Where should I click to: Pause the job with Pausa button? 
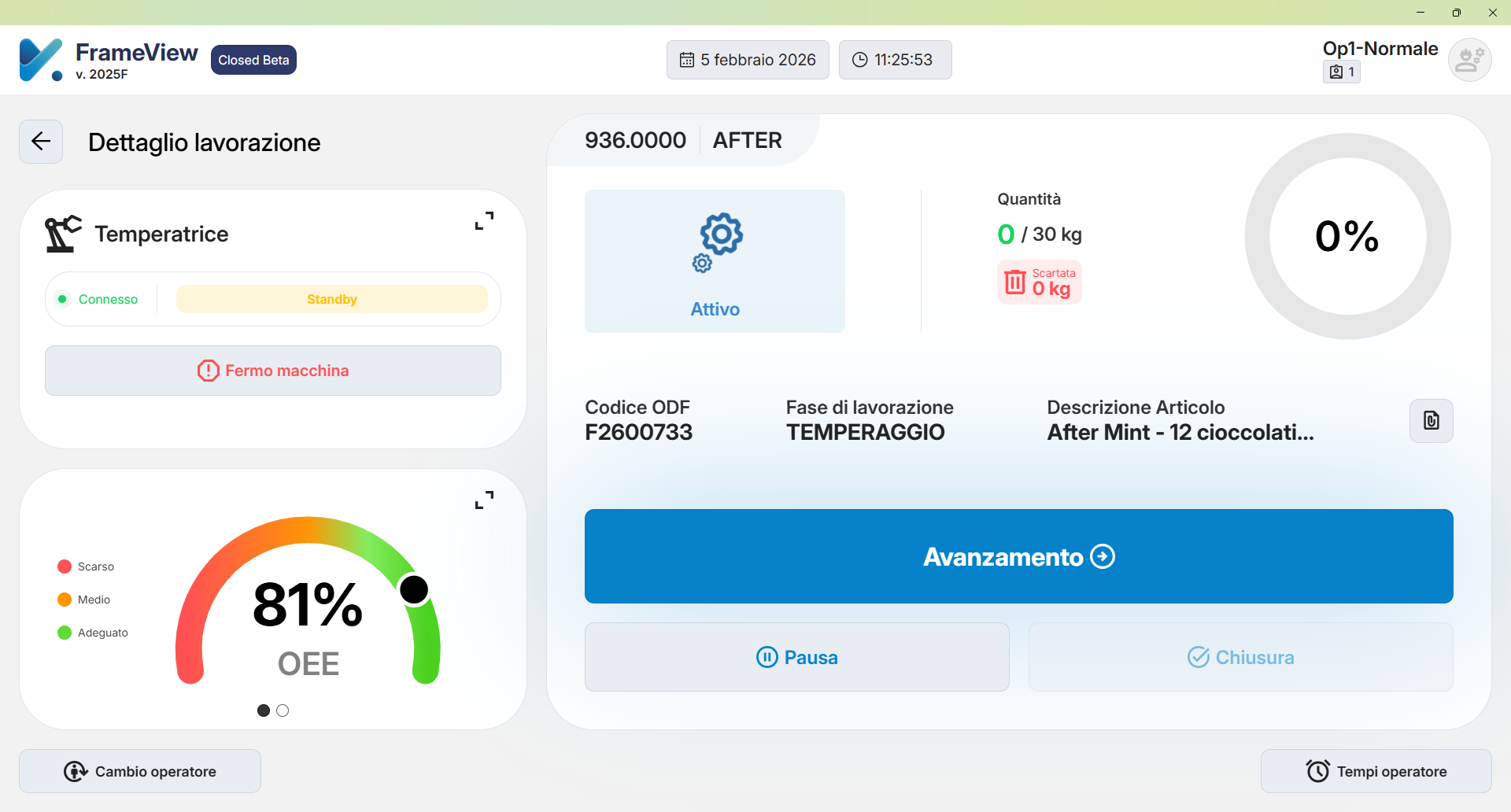pos(796,657)
